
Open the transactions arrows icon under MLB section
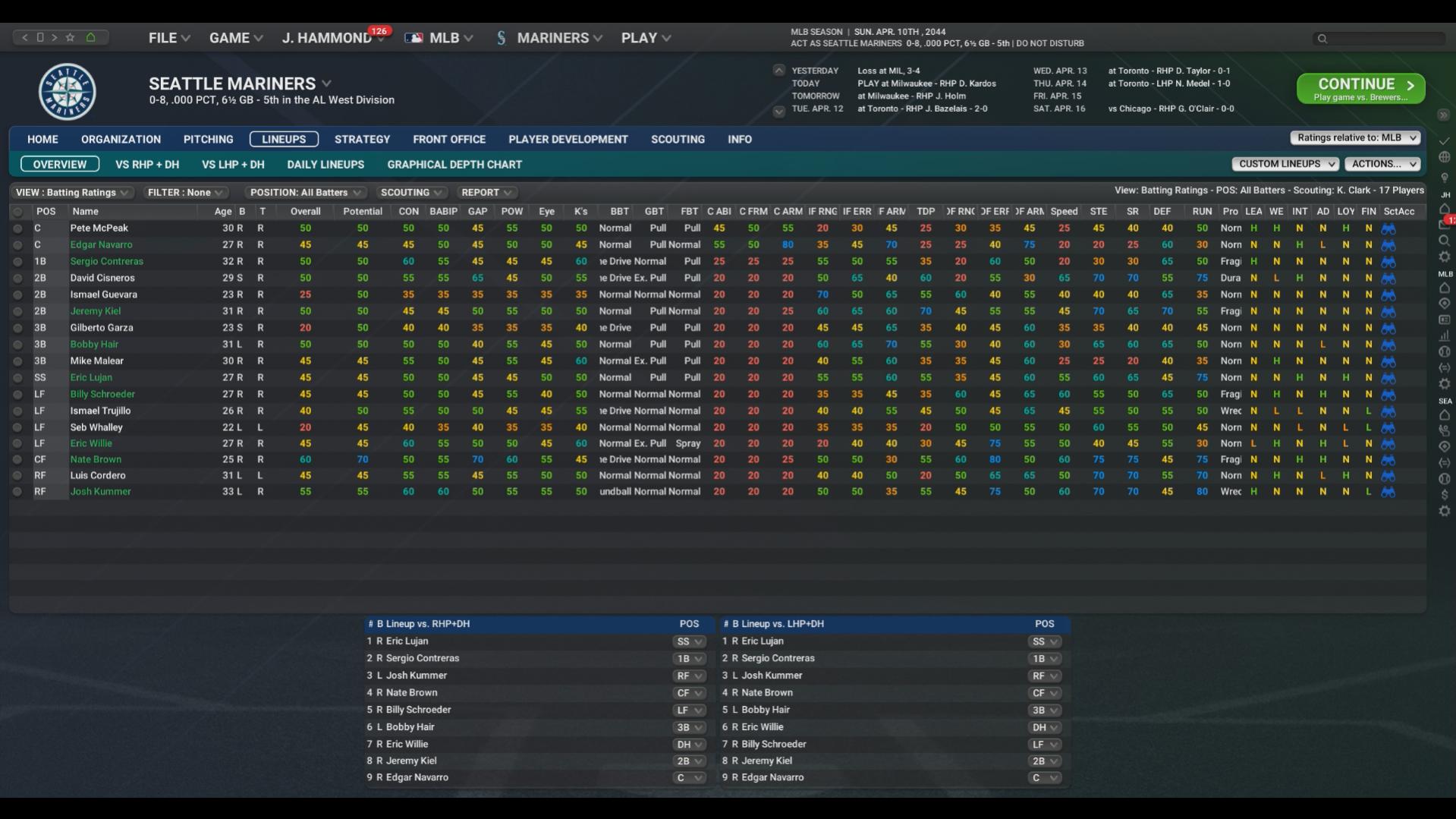[x=1445, y=367]
